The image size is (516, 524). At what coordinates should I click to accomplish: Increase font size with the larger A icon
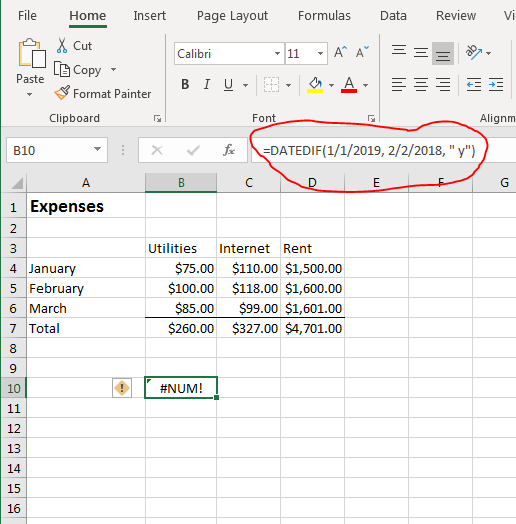[341, 52]
